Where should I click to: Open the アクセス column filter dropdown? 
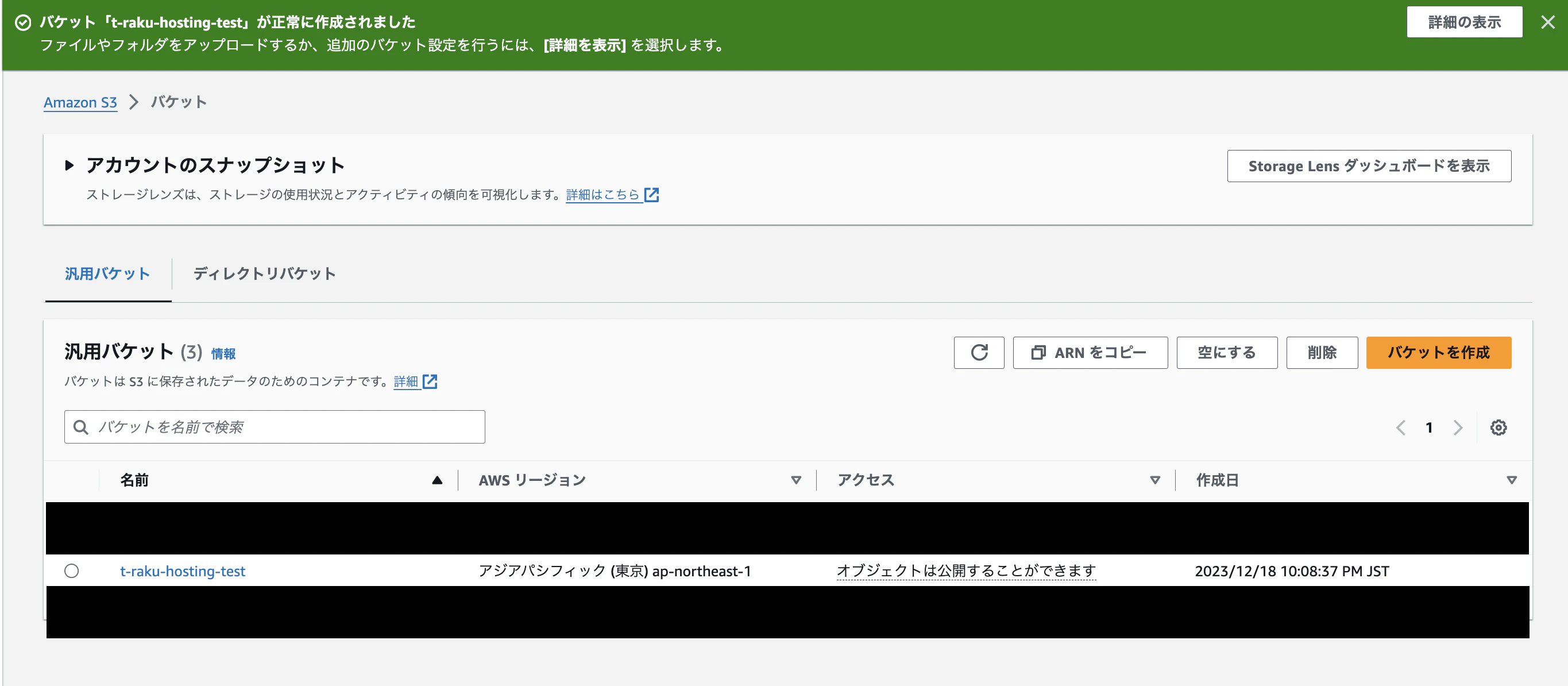(x=1154, y=480)
